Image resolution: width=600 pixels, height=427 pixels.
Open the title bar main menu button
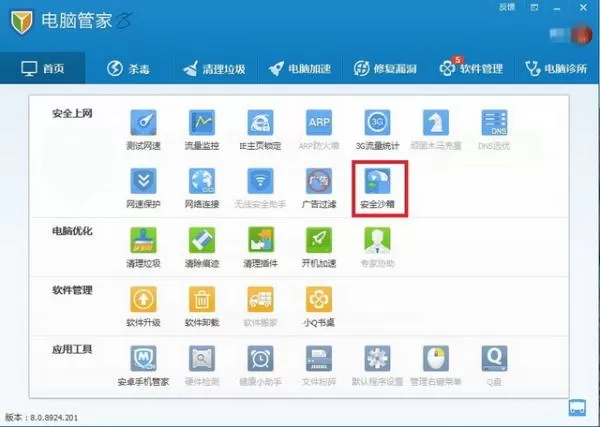535,7
